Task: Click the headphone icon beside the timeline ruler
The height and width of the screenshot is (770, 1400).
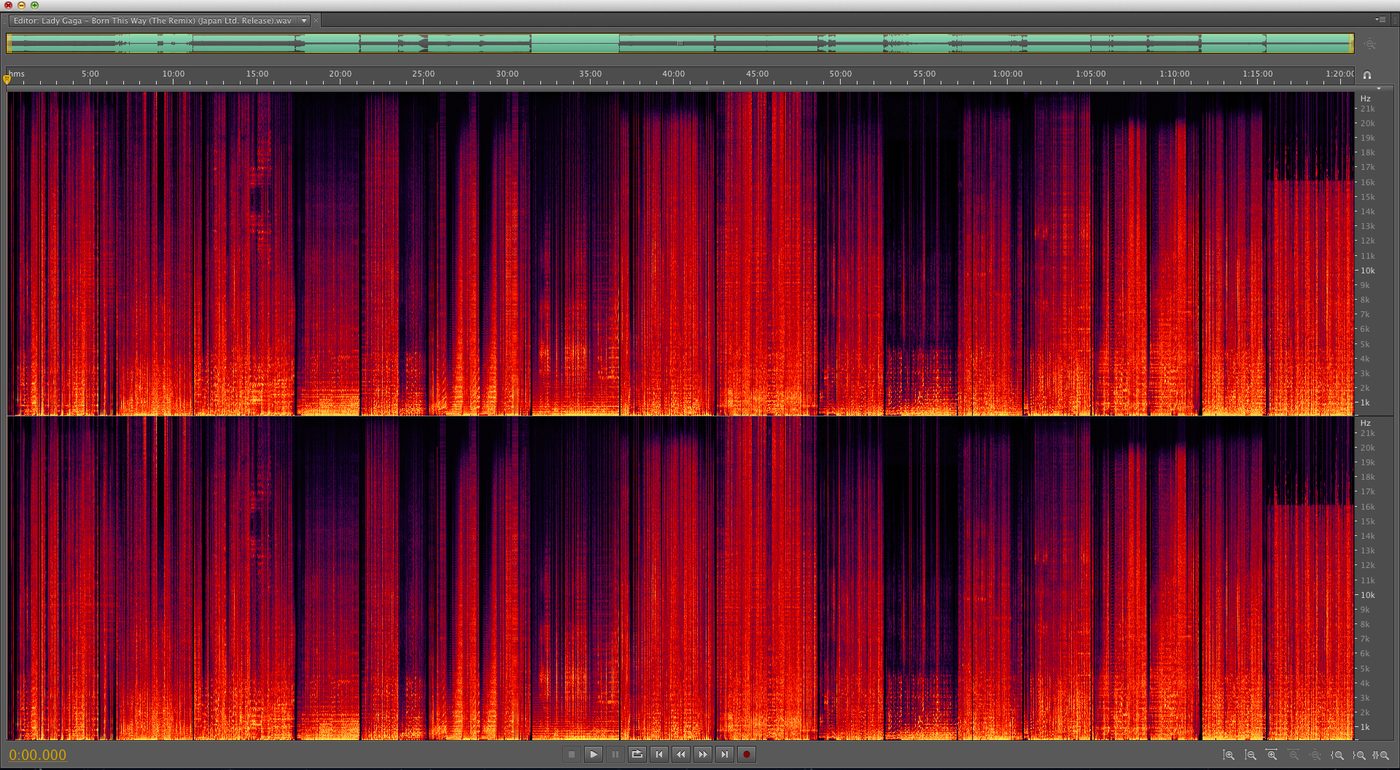Action: pos(1367,75)
